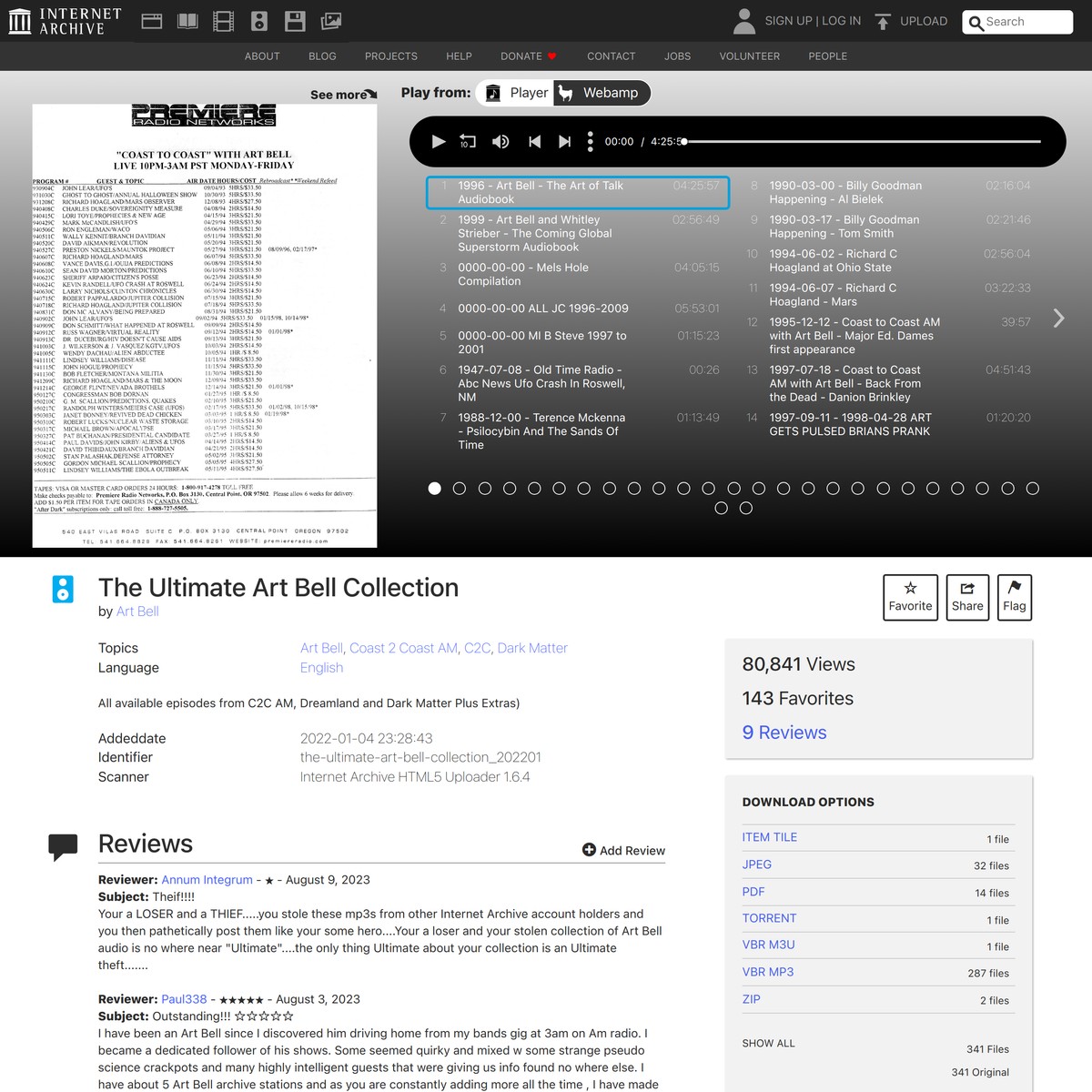Open the Audio speaker icon in top bar
This screenshot has width=1092, height=1092.
259,21
